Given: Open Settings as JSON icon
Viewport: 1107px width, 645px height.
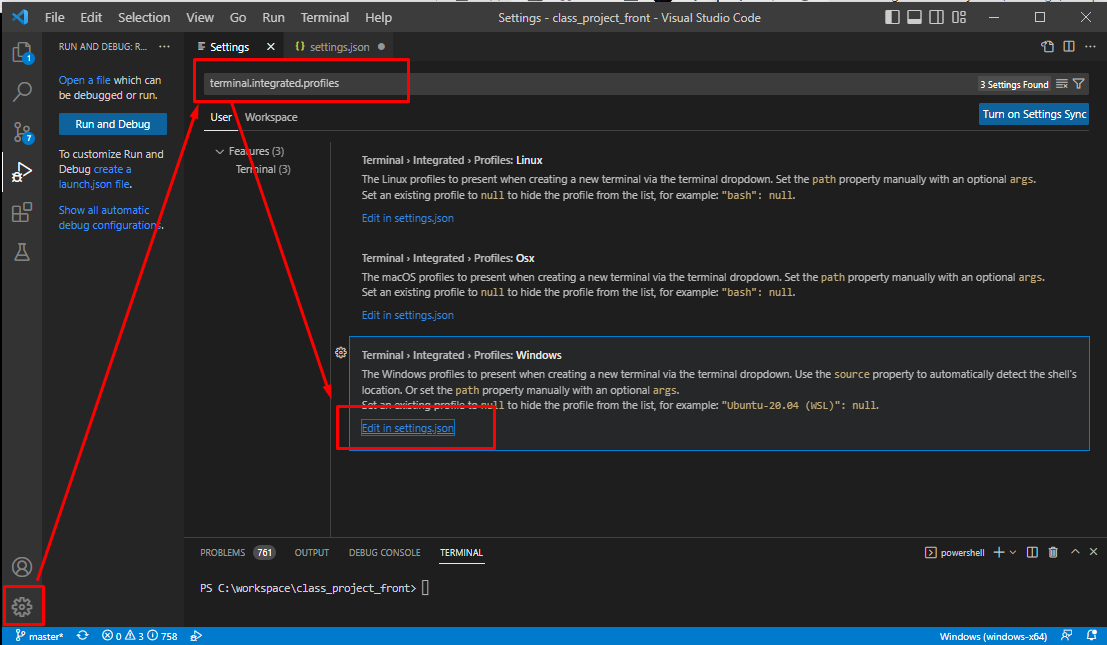Looking at the screenshot, I should [1047, 47].
